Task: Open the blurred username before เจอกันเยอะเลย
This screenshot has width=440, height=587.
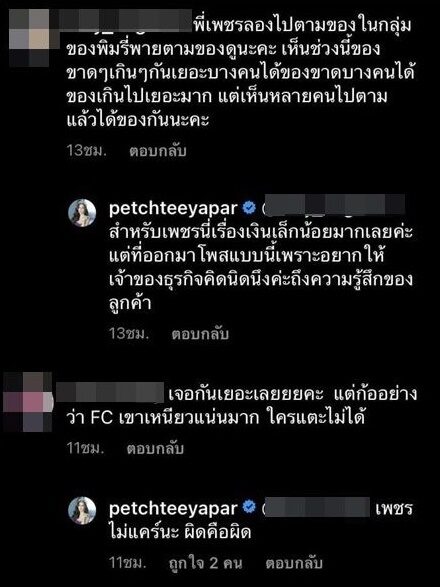Action: point(110,393)
